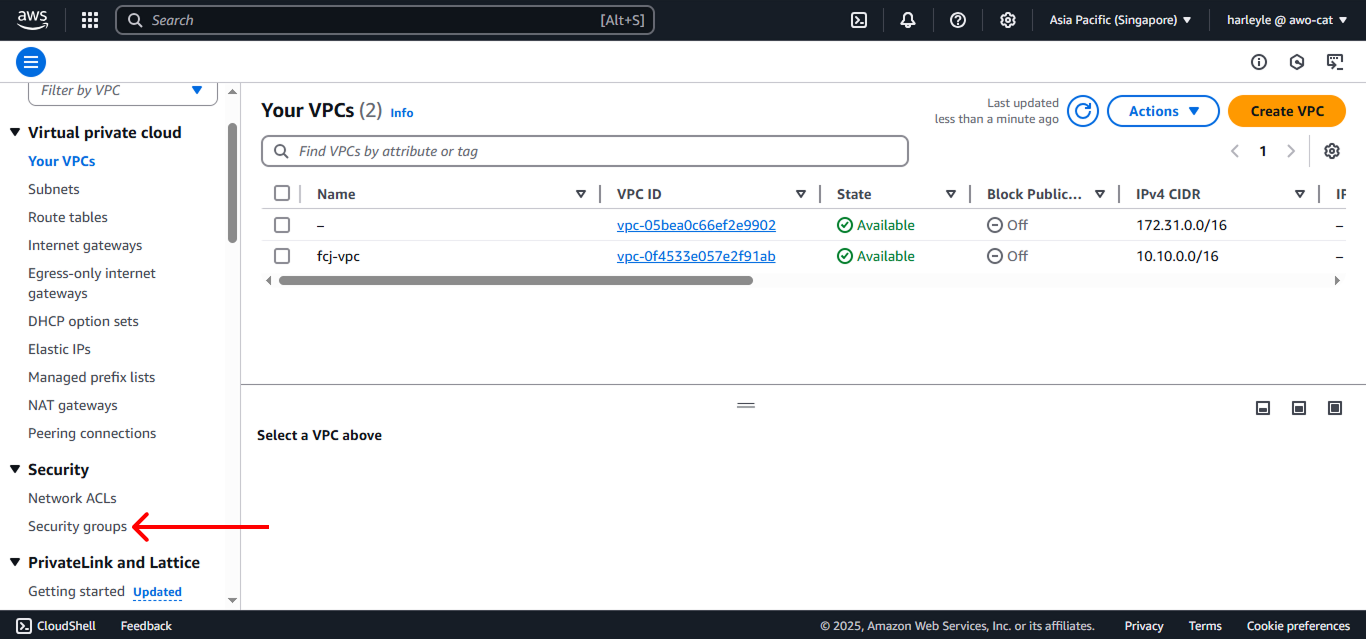1366x639 pixels.
Task: Click the top AWS Search box
Action: [x=385, y=20]
